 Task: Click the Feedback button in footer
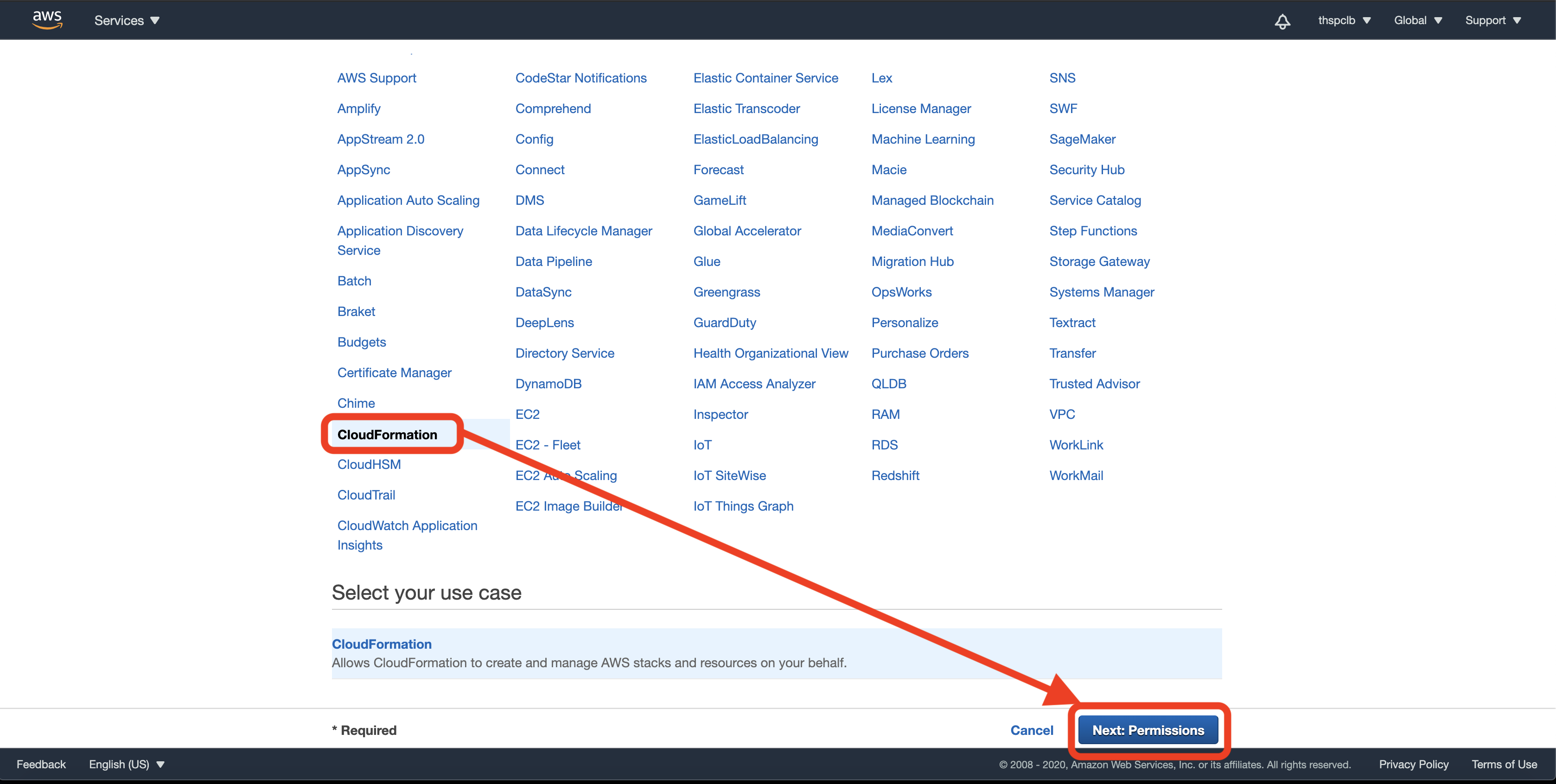click(x=41, y=764)
